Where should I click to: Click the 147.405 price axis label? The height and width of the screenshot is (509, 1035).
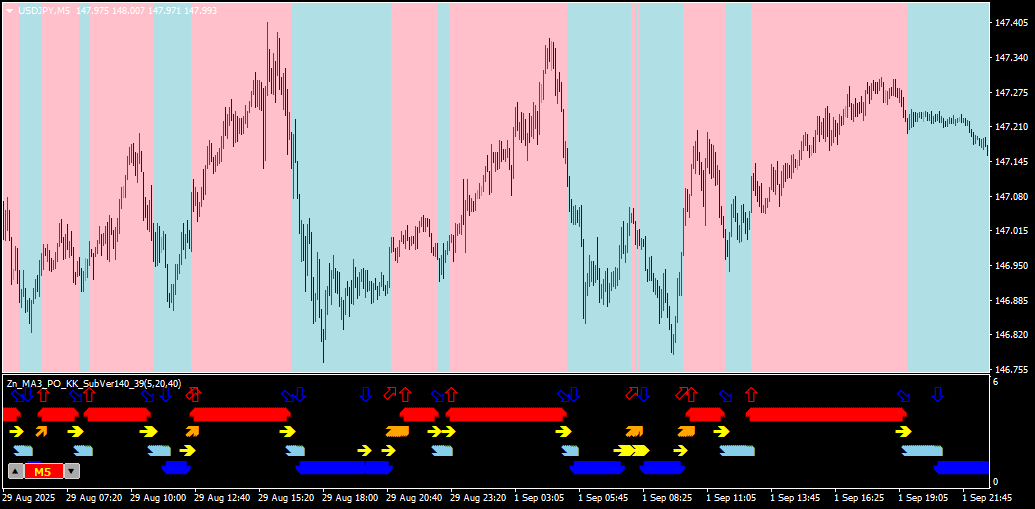pyautogui.click(x=1011, y=23)
